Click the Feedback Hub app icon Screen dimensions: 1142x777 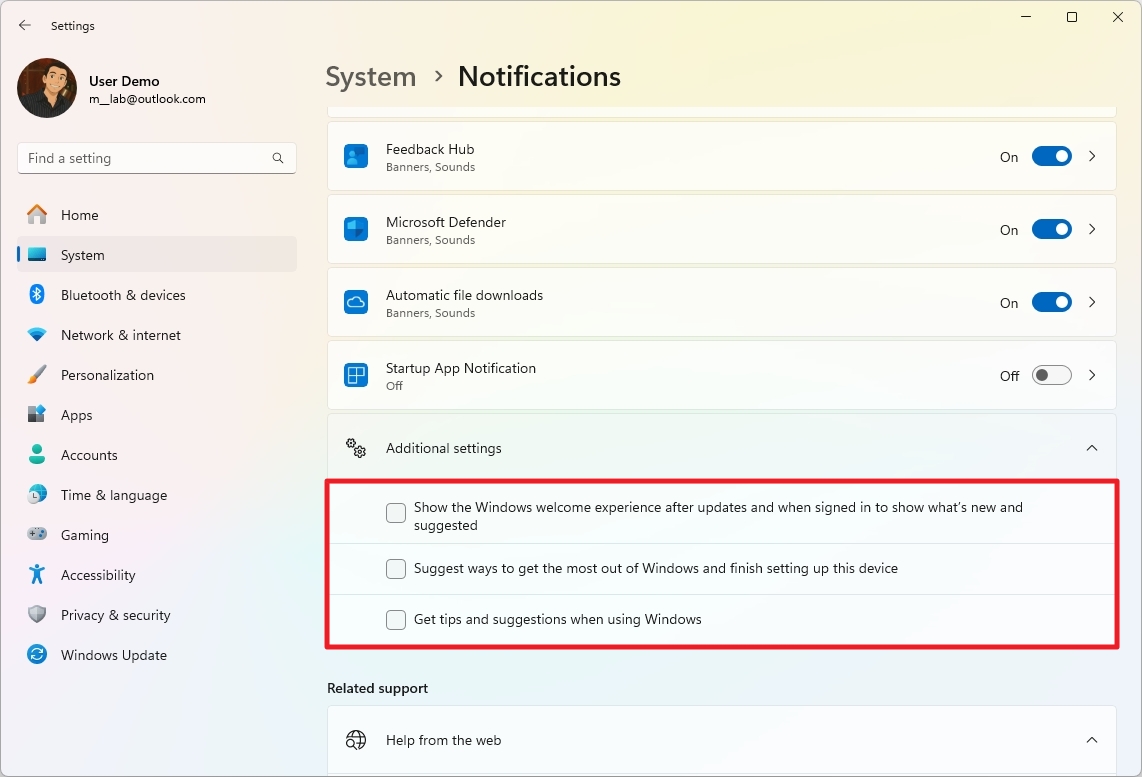pyautogui.click(x=356, y=157)
